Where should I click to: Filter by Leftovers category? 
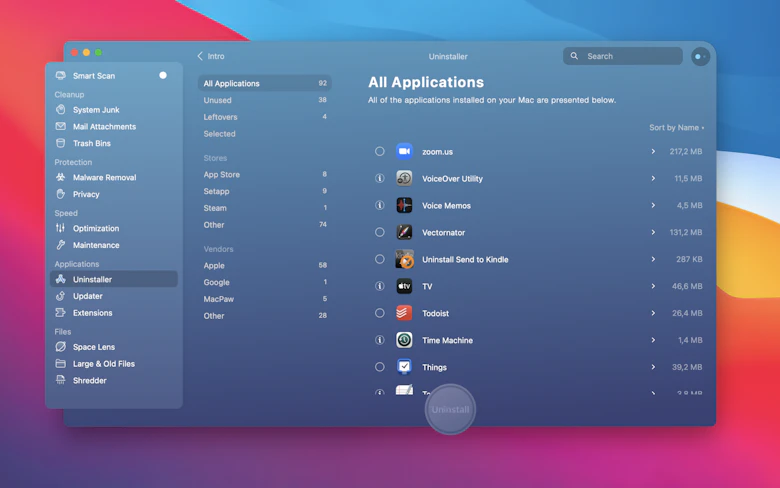pyautogui.click(x=221, y=117)
